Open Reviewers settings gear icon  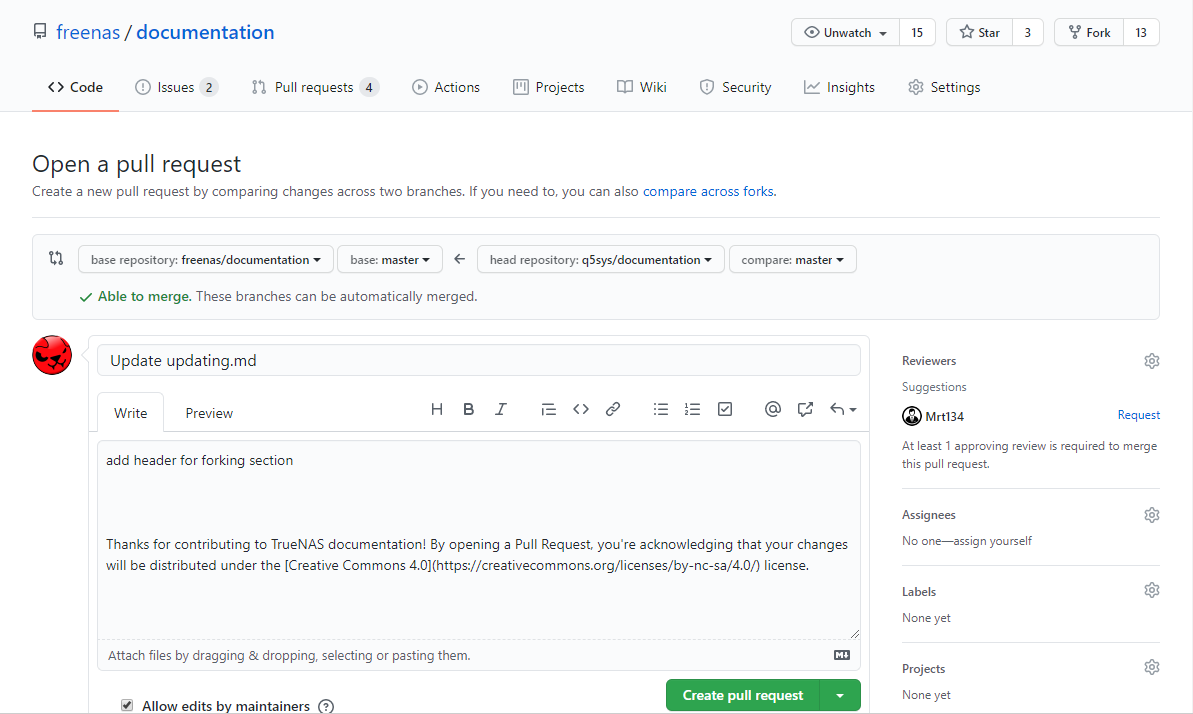[1151, 361]
